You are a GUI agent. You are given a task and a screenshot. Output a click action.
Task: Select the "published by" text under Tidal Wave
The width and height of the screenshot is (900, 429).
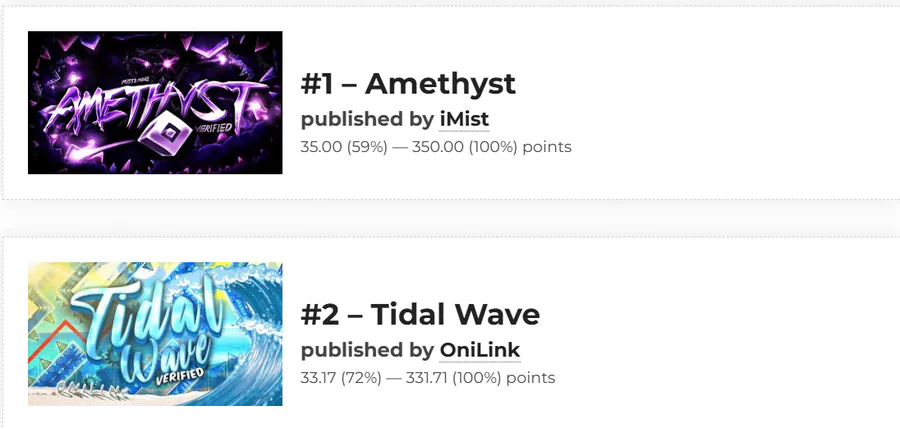(x=367, y=350)
